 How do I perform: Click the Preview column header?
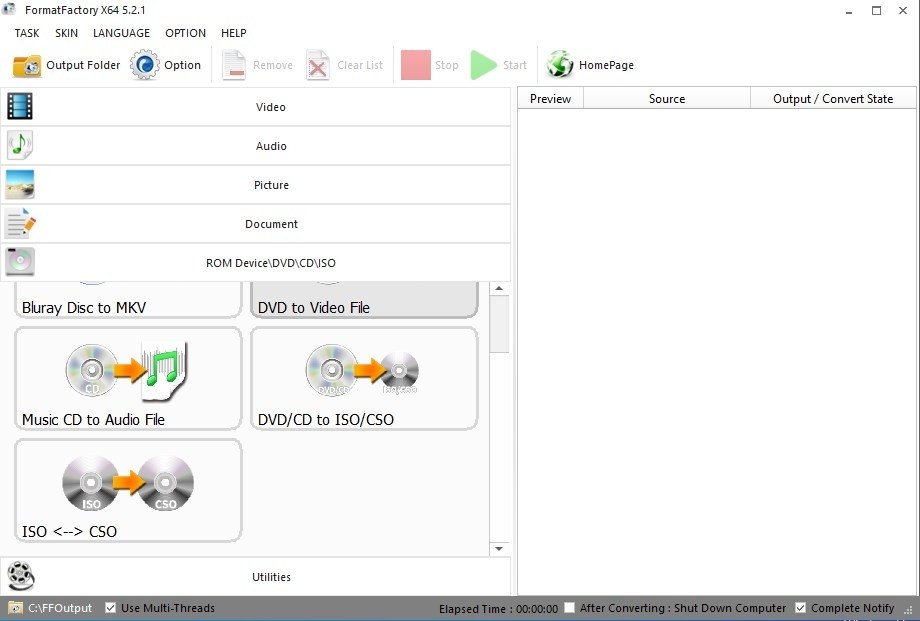tap(550, 99)
